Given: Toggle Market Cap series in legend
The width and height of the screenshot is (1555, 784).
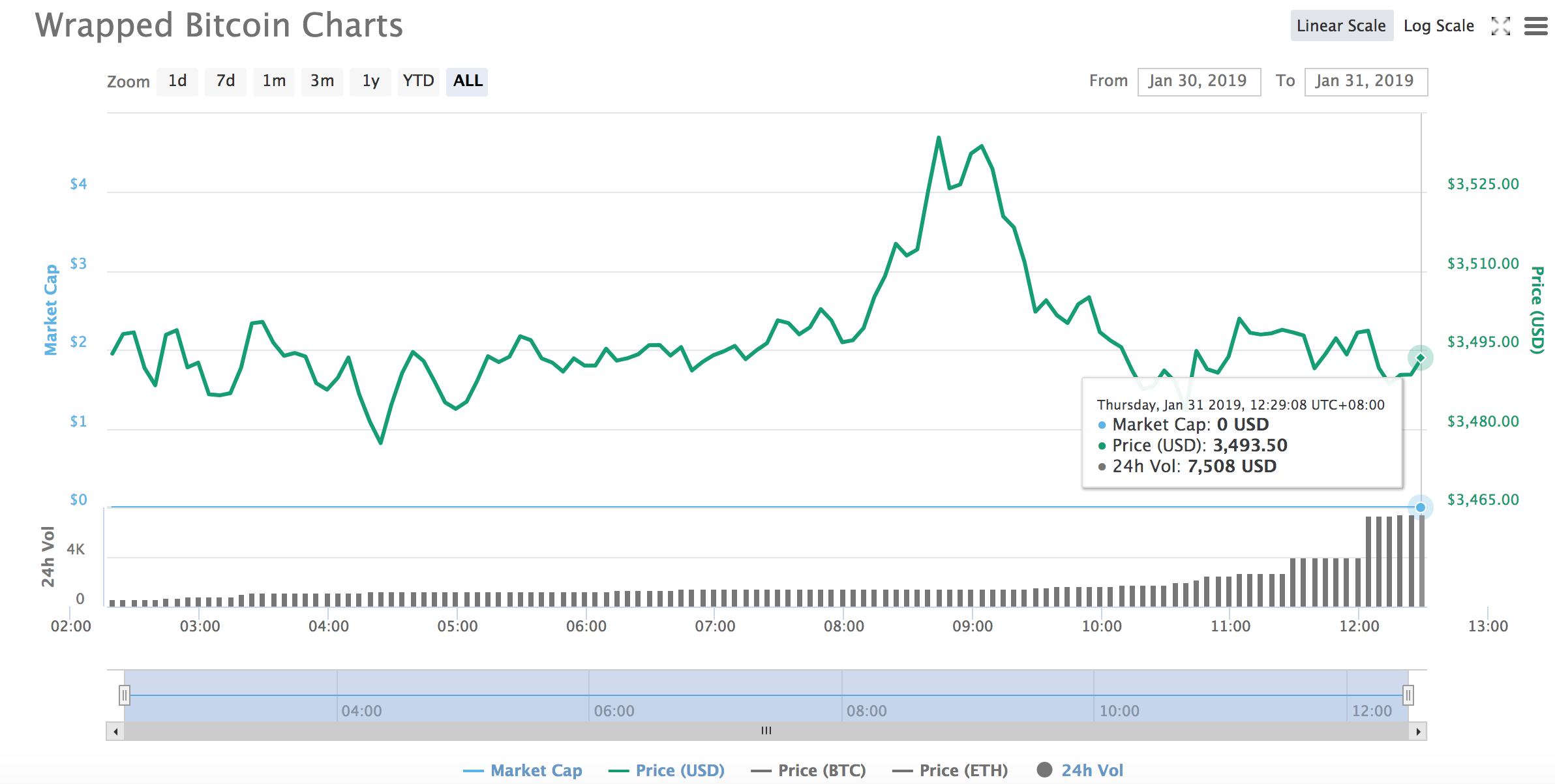Looking at the screenshot, I should pos(522,770).
